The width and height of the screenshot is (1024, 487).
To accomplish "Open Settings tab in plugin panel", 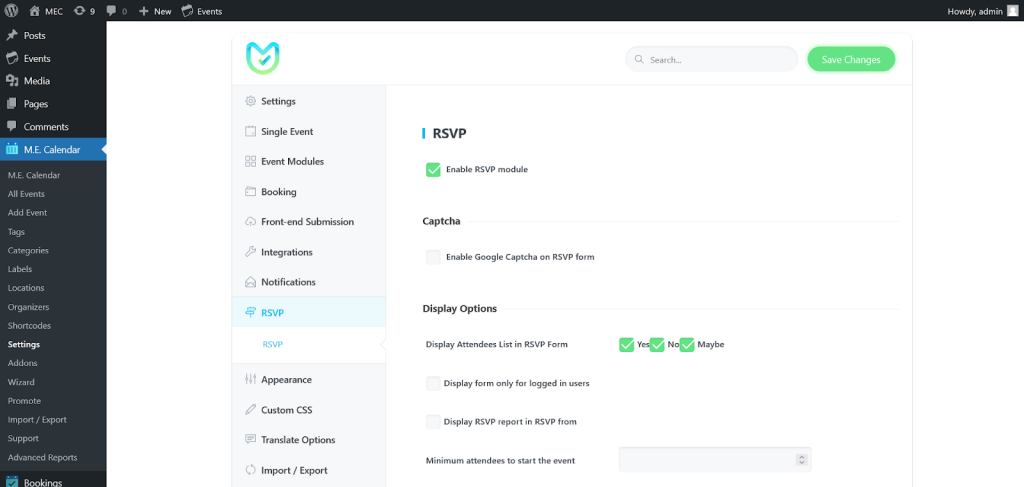I will coord(308,101).
